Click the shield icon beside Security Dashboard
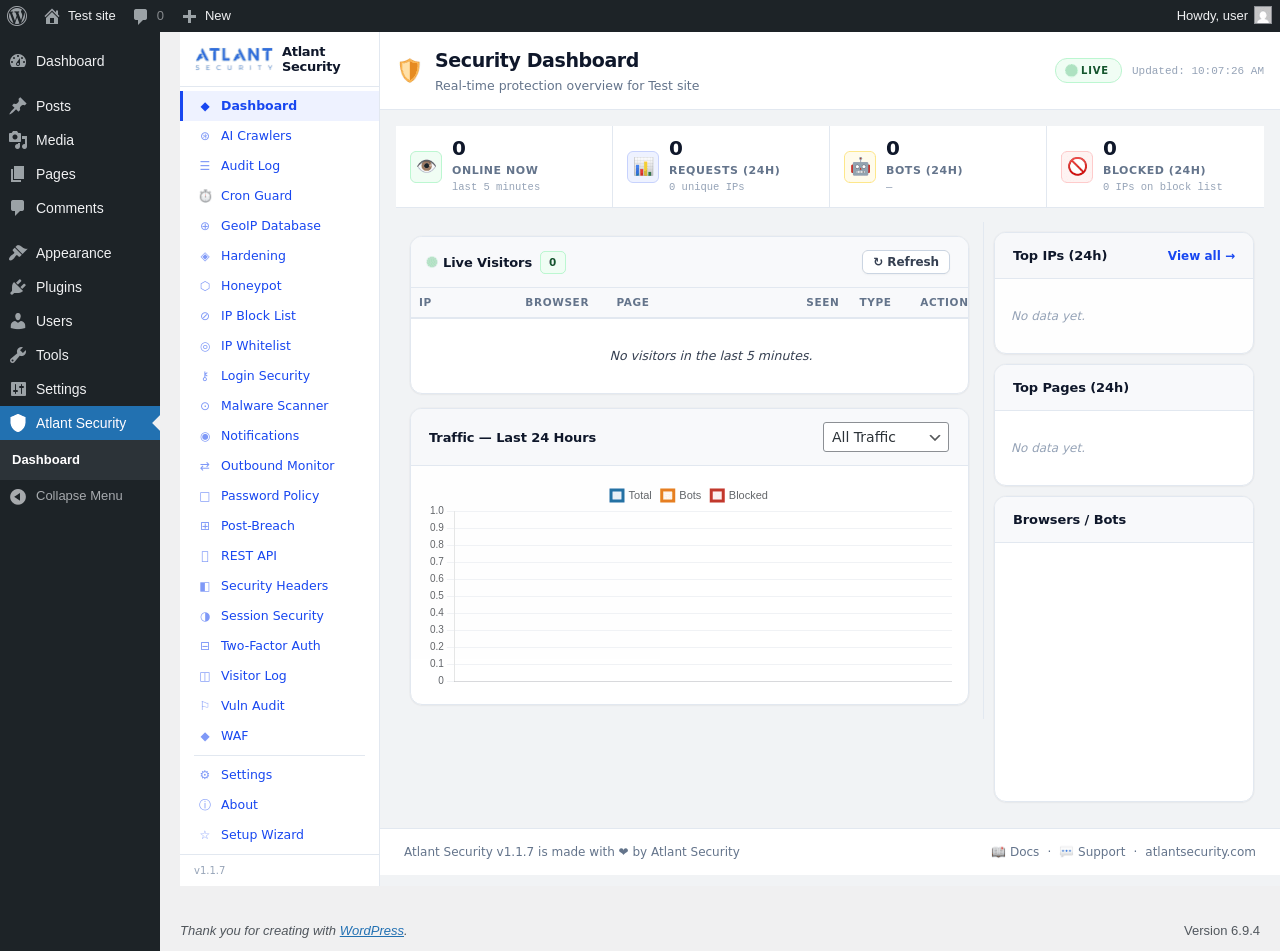Screen dimensions: 1280x951 (x=410, y=70)
